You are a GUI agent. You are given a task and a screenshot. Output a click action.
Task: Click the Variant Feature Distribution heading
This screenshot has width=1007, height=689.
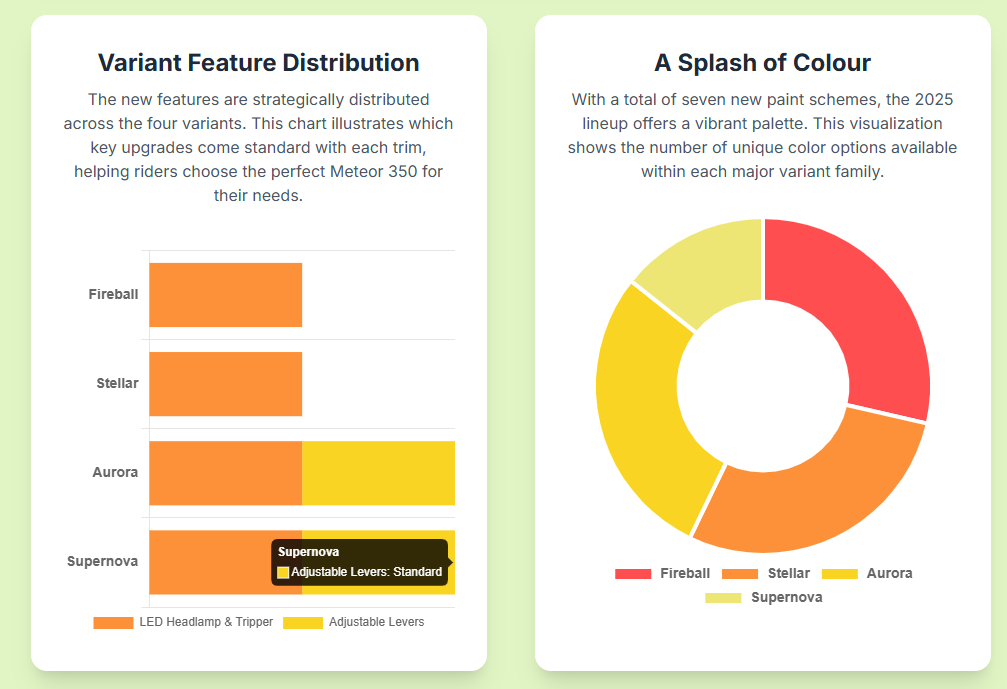(258, 63)
